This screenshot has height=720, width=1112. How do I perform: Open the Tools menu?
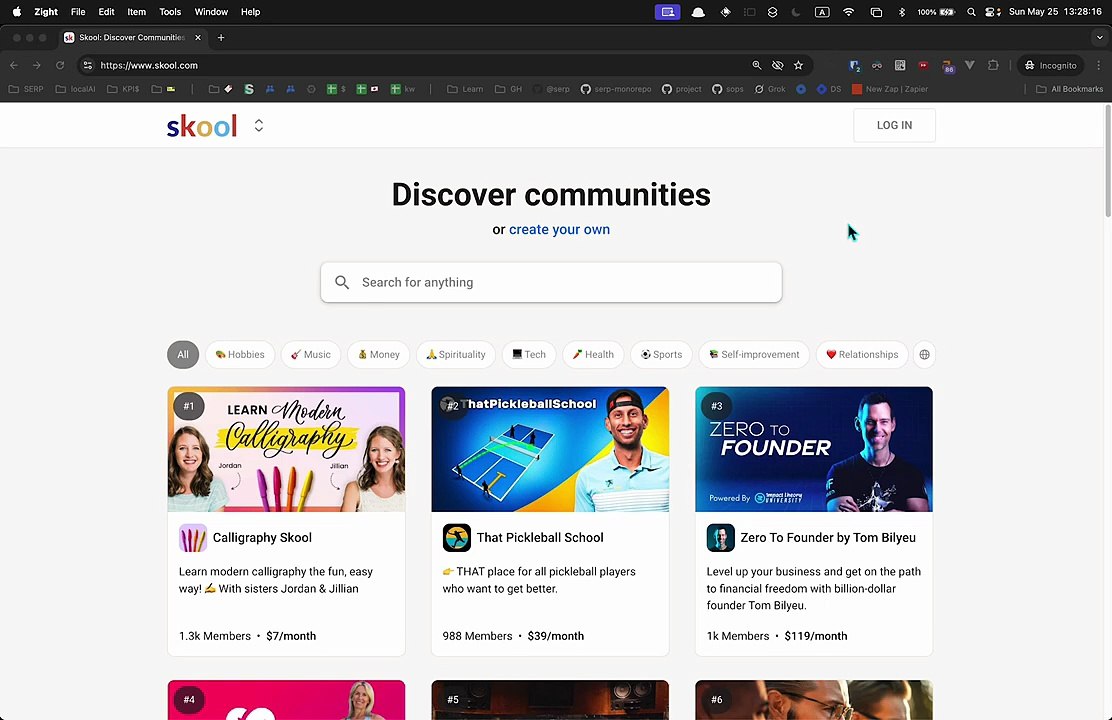[x=170, y=12]
